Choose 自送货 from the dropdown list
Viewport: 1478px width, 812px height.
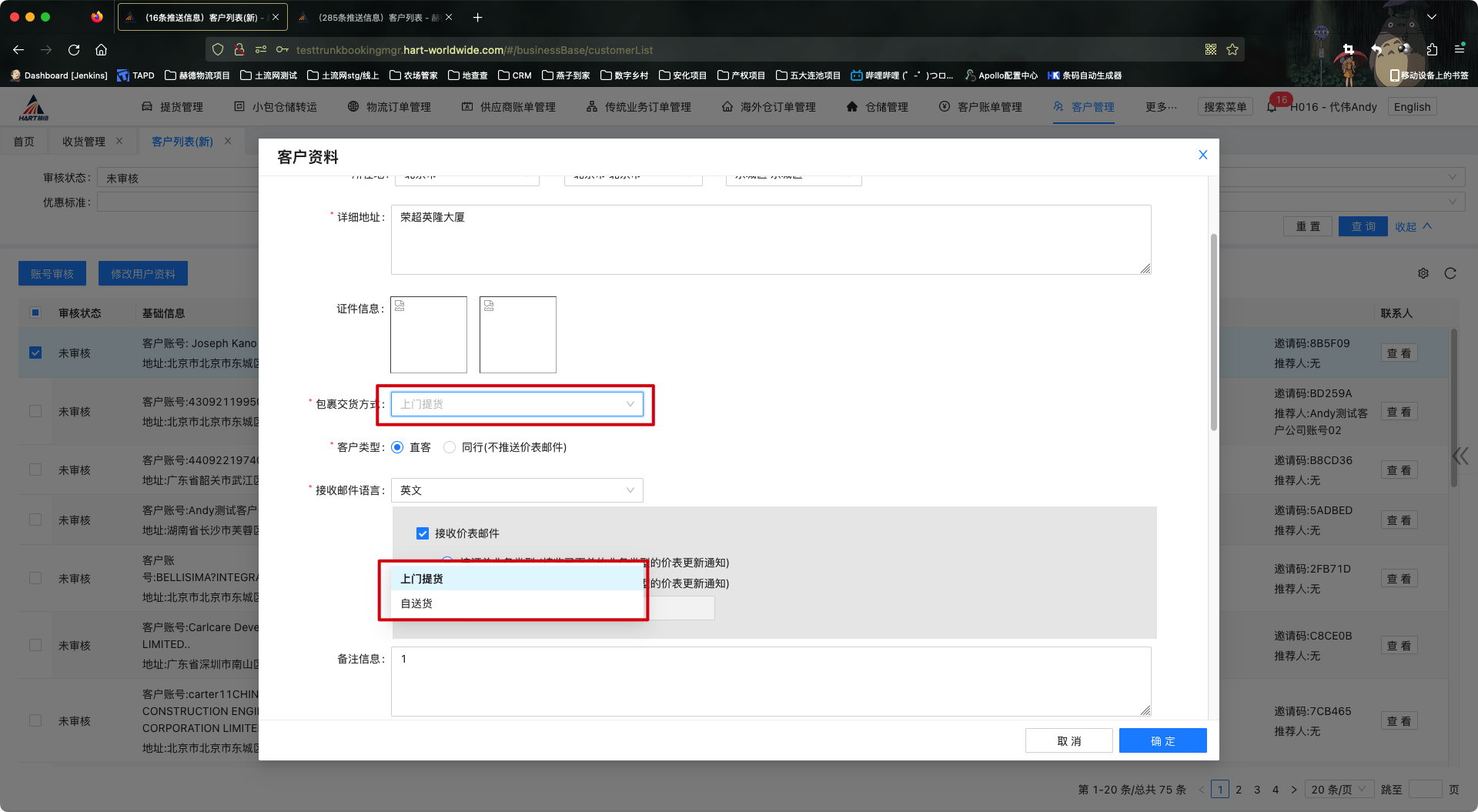pos(417,603)
